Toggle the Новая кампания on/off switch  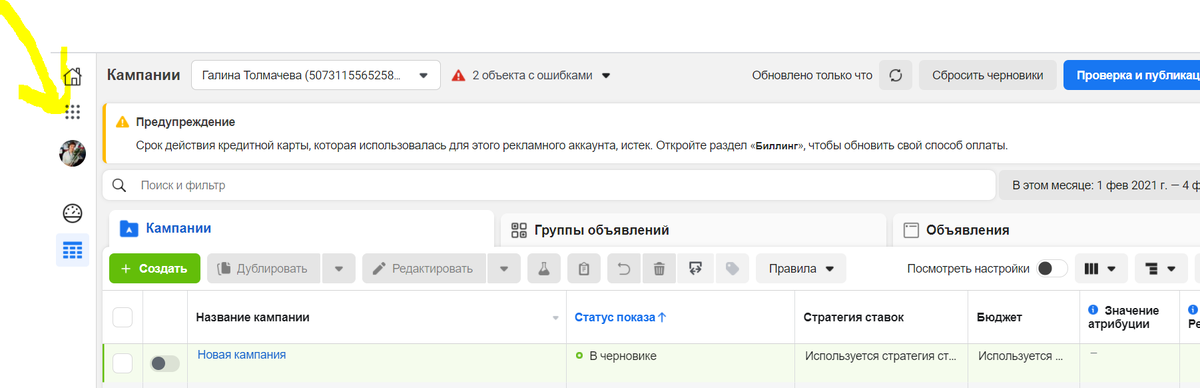pos(165,364)
